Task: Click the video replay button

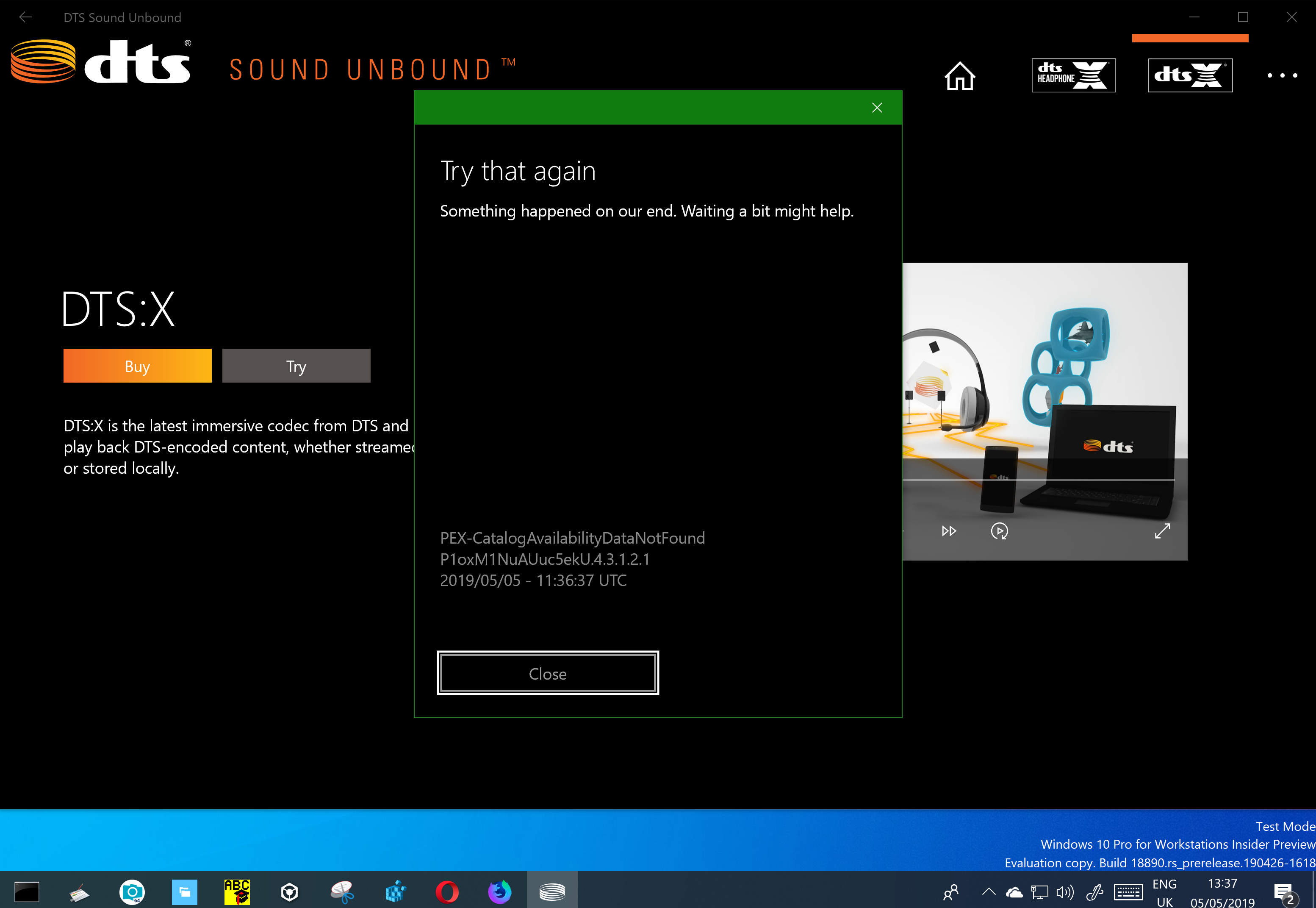Action: 999,531
